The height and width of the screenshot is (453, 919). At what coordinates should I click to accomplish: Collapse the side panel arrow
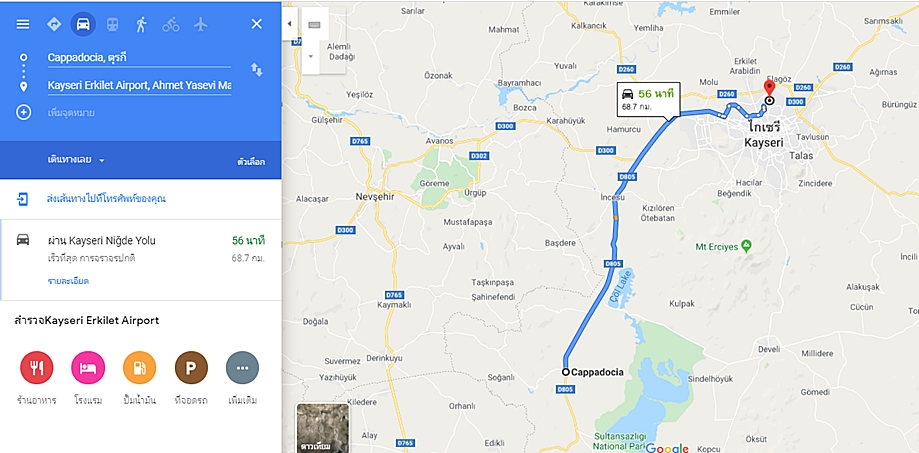[290, 23]
